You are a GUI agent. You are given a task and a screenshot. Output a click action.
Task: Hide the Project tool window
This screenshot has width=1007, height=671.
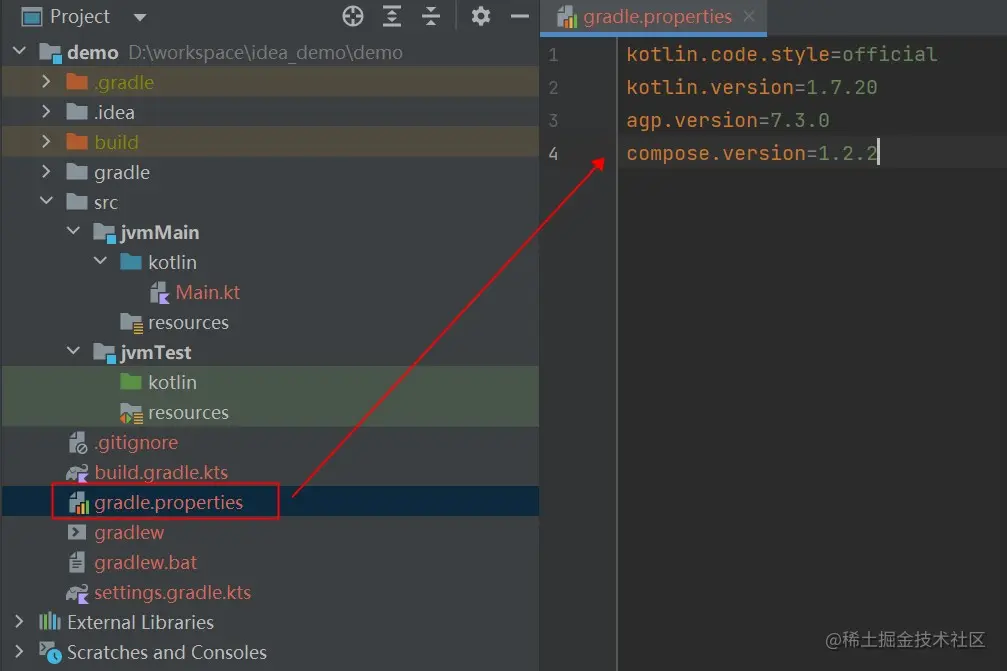click(x=520, y=16)
